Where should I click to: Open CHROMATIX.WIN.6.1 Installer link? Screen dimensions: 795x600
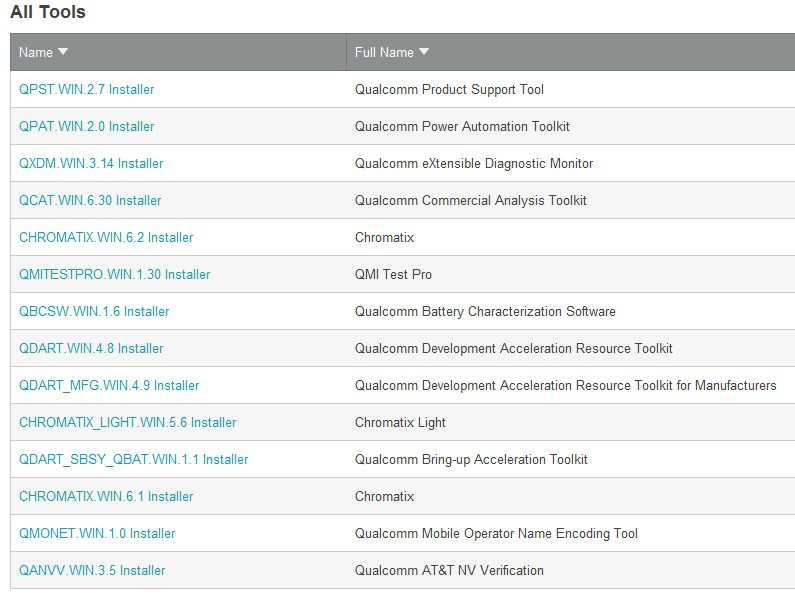click(106, 497)
